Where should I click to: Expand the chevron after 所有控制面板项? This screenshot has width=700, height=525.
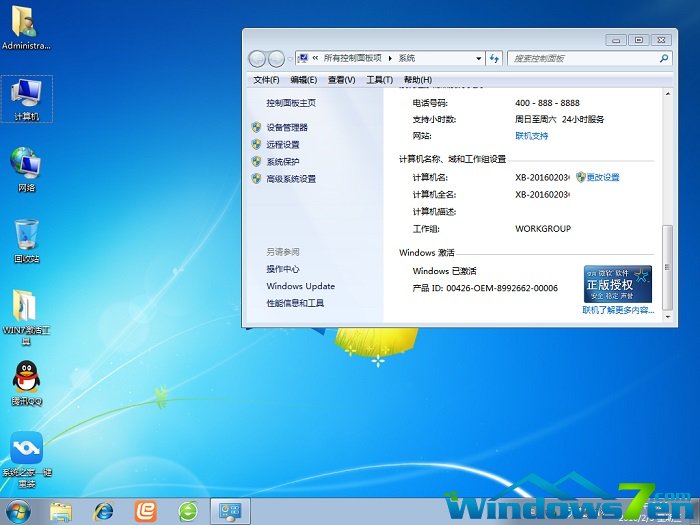click(390, 58)
